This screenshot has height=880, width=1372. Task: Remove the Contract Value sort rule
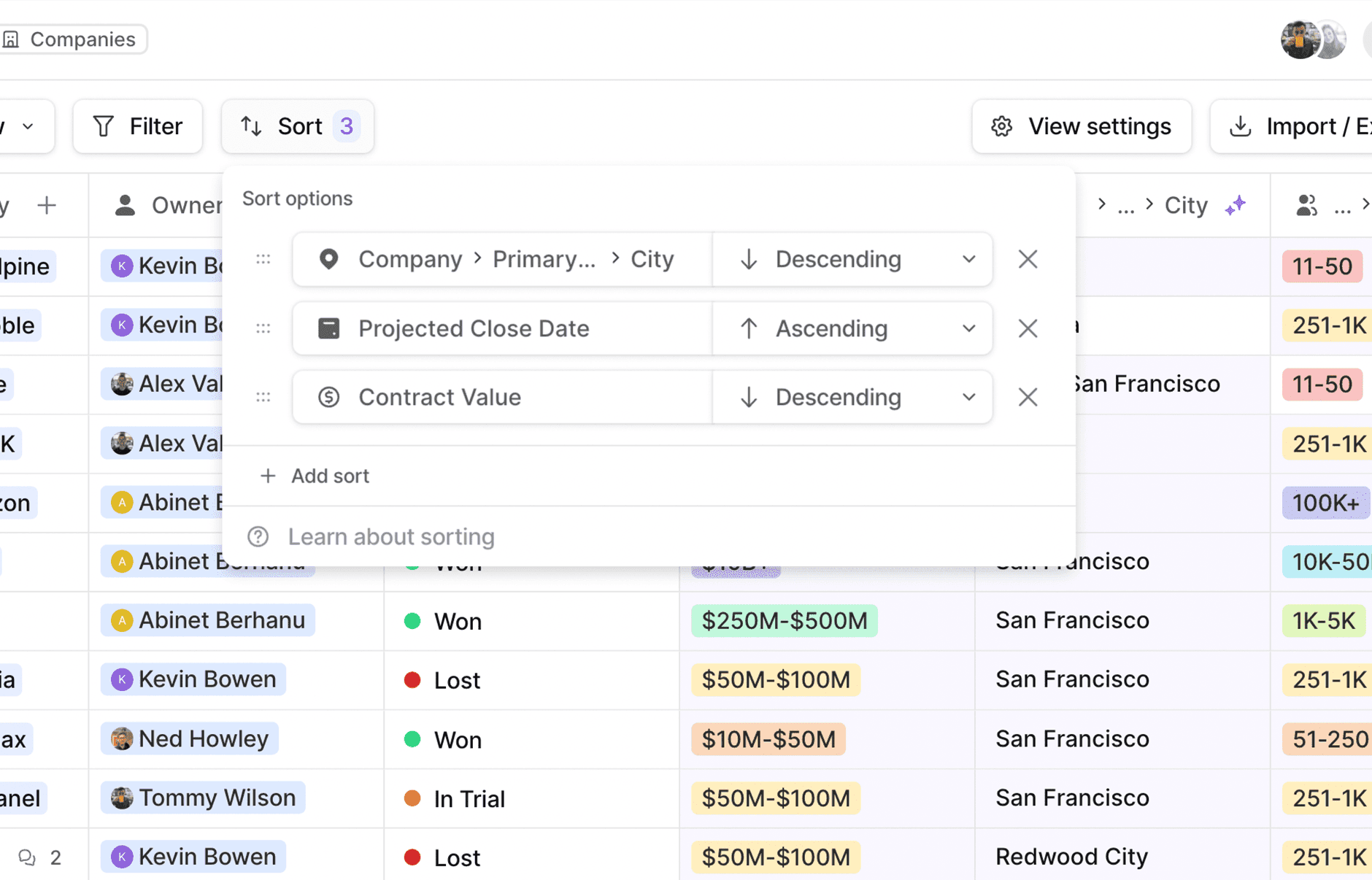(x=1028, y=397)
